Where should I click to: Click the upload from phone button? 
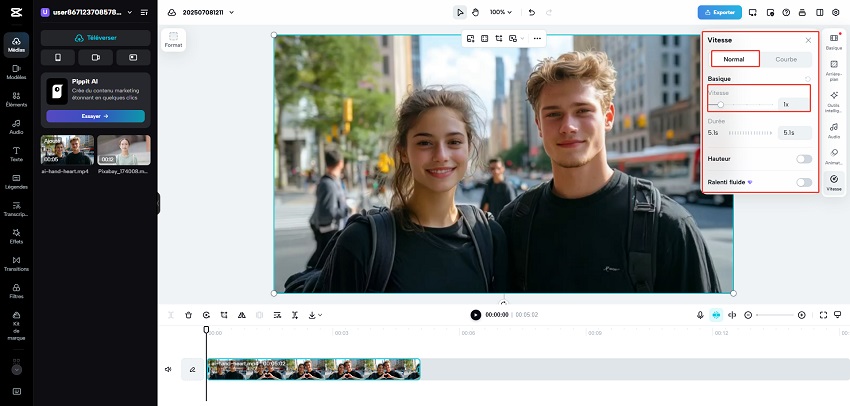pyautogui.click(x=58, y=57)
